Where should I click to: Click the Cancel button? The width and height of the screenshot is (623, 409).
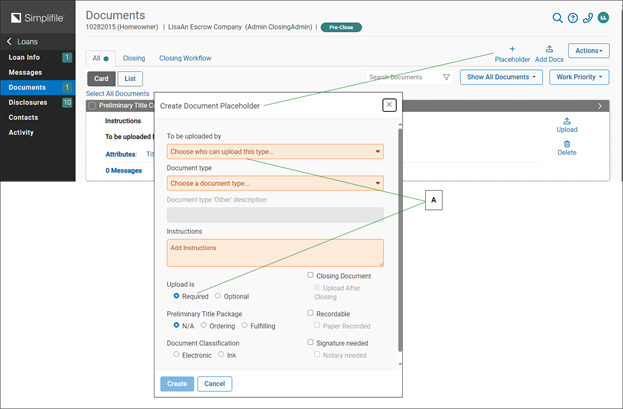[x=215, y=384]
